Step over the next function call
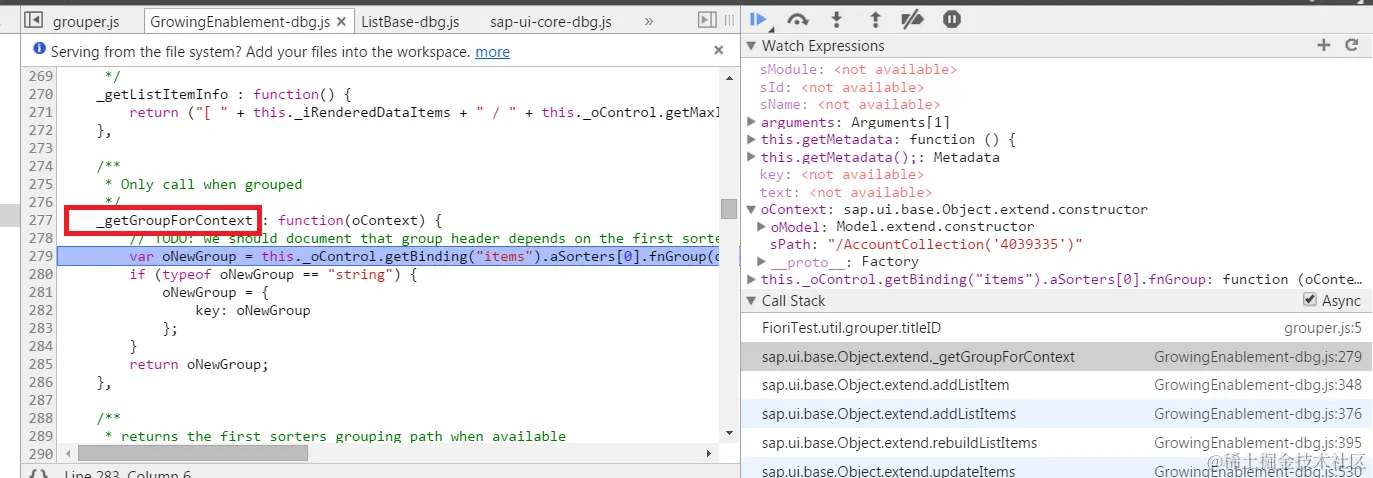Screen dimensions: 1373x478 click(798, 18)
